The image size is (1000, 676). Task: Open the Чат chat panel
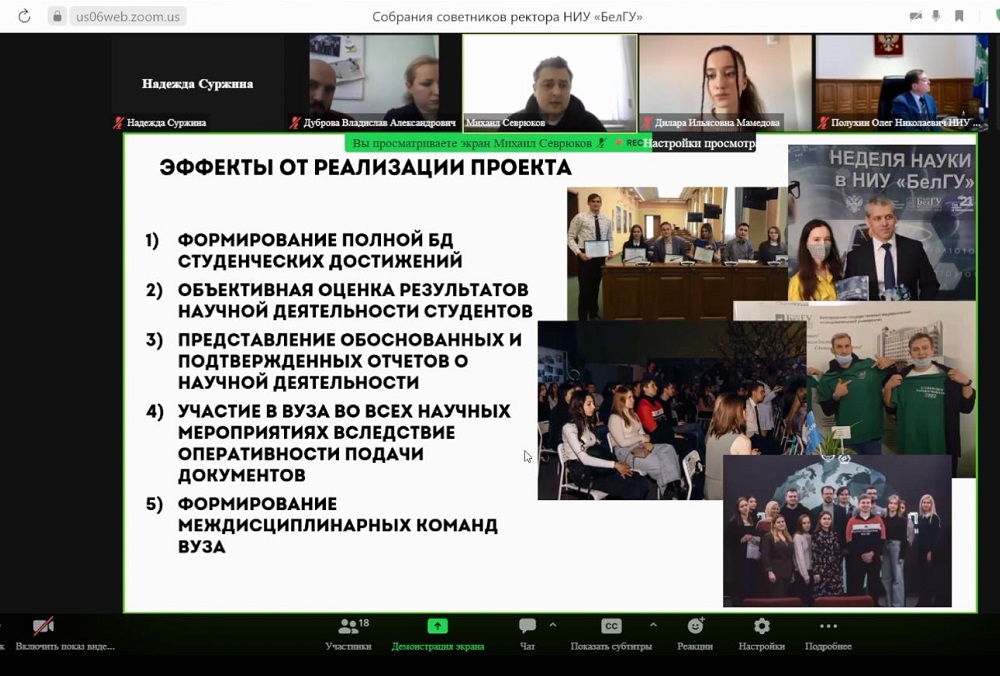point(527,627)
